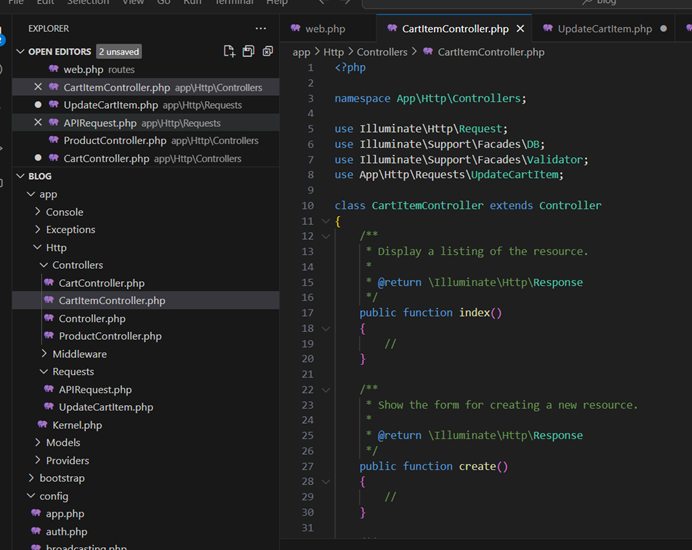The image size is (692, 550).
Task: Expand the Models folder in the tree
Action: coord(62,443)
